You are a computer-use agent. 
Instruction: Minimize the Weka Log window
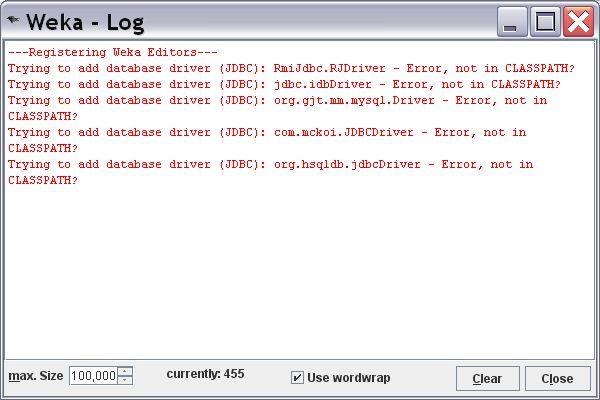(x=512, y=21)
